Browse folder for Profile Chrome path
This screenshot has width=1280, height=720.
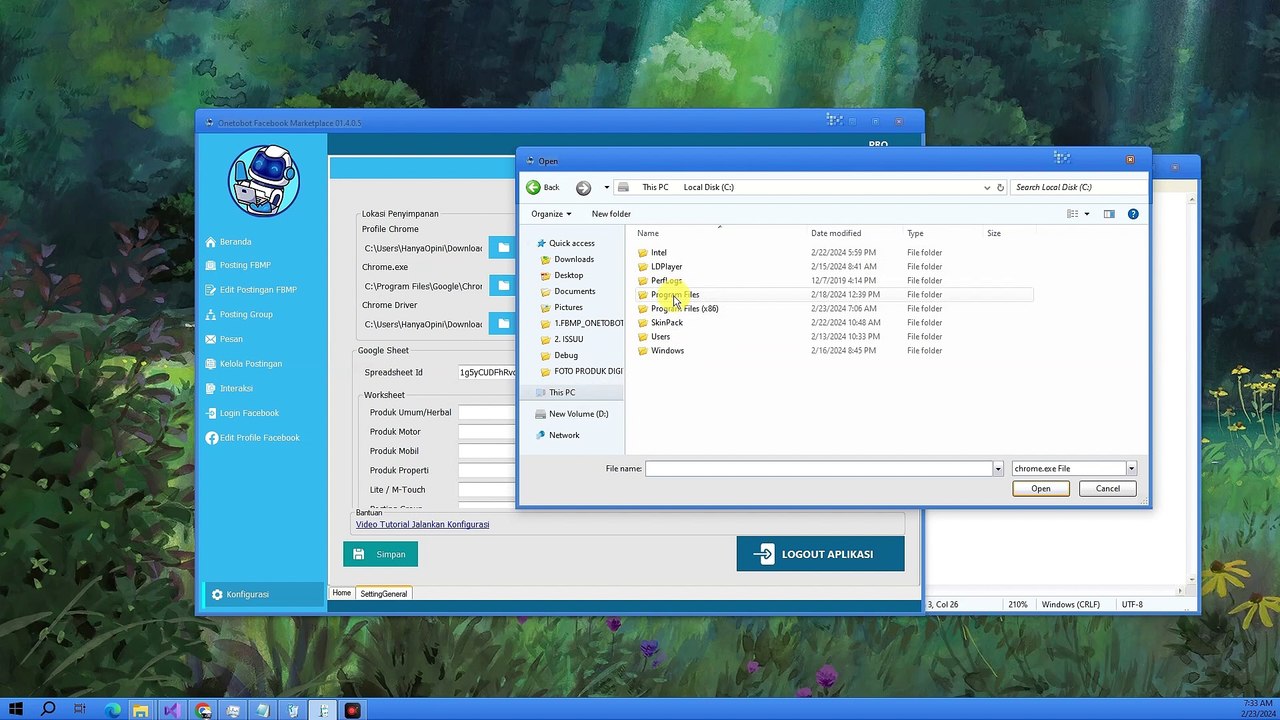503,248
